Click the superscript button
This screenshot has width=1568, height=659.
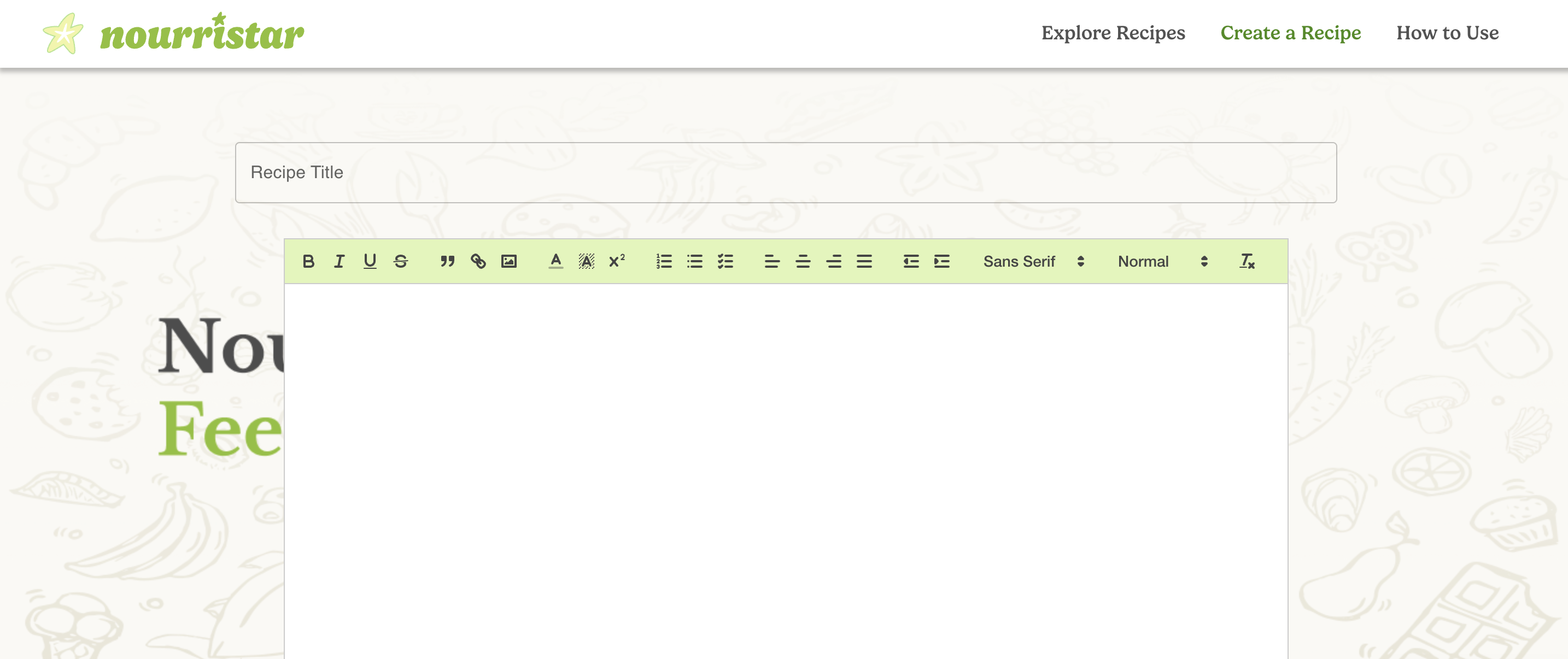(x=617, y=262)
